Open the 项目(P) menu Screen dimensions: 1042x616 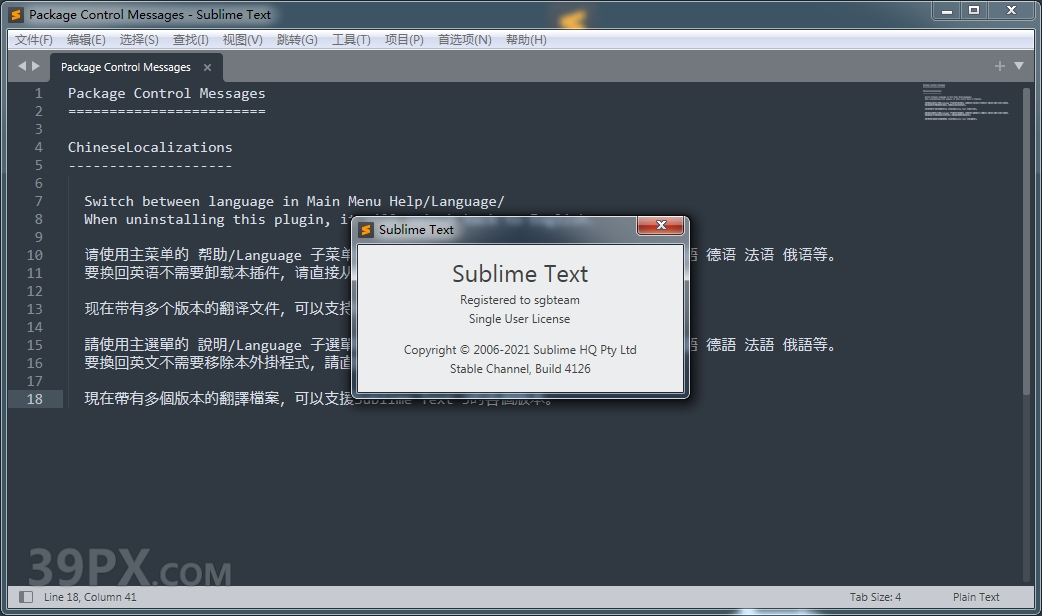[x=404, y=40]
